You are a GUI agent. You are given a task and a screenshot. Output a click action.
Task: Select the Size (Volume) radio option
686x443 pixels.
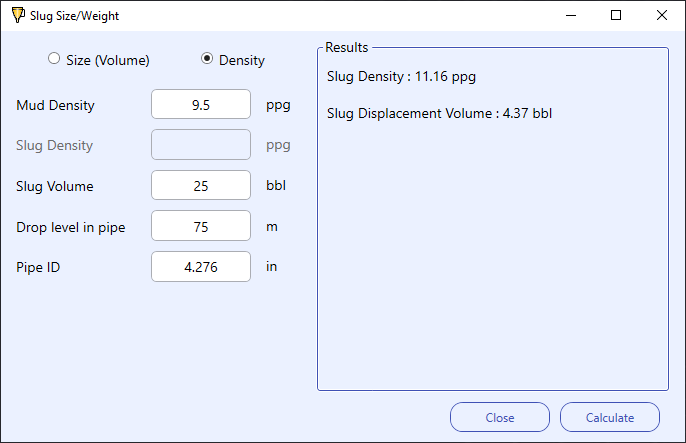(54, 59)
